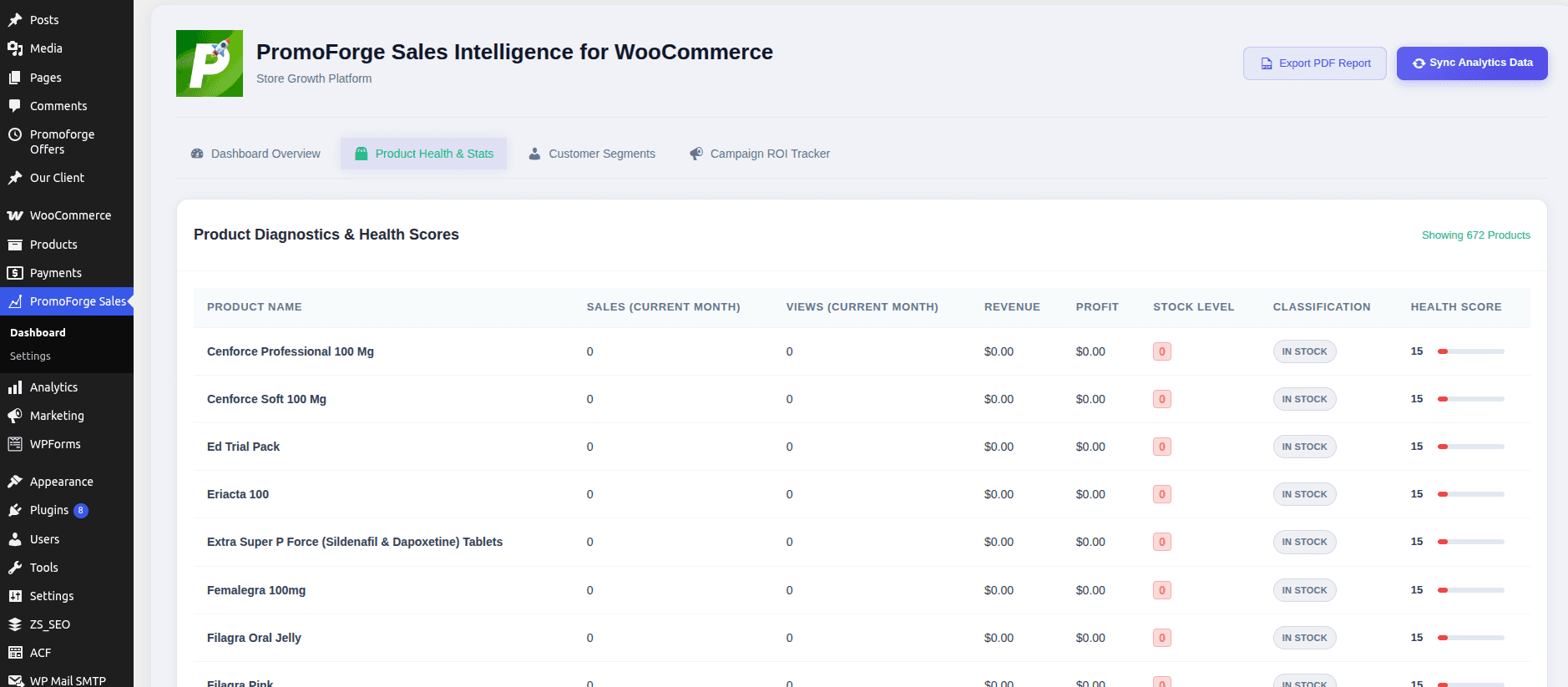Viewport: 1568px width, 687px height.
Task: Click the PromoForge Sales chart icon
Action: (x=15, y=301)
